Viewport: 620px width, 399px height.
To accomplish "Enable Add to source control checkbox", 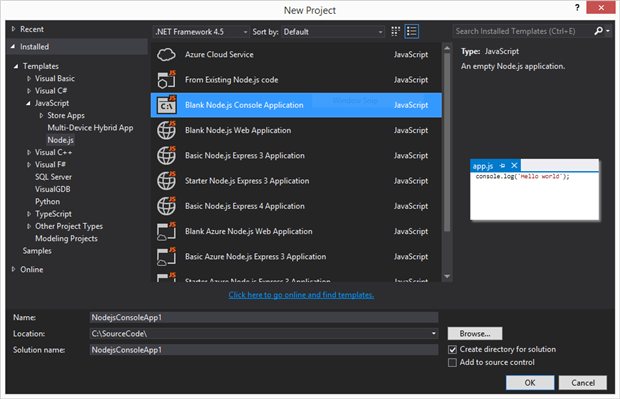I will coord(452,362).
